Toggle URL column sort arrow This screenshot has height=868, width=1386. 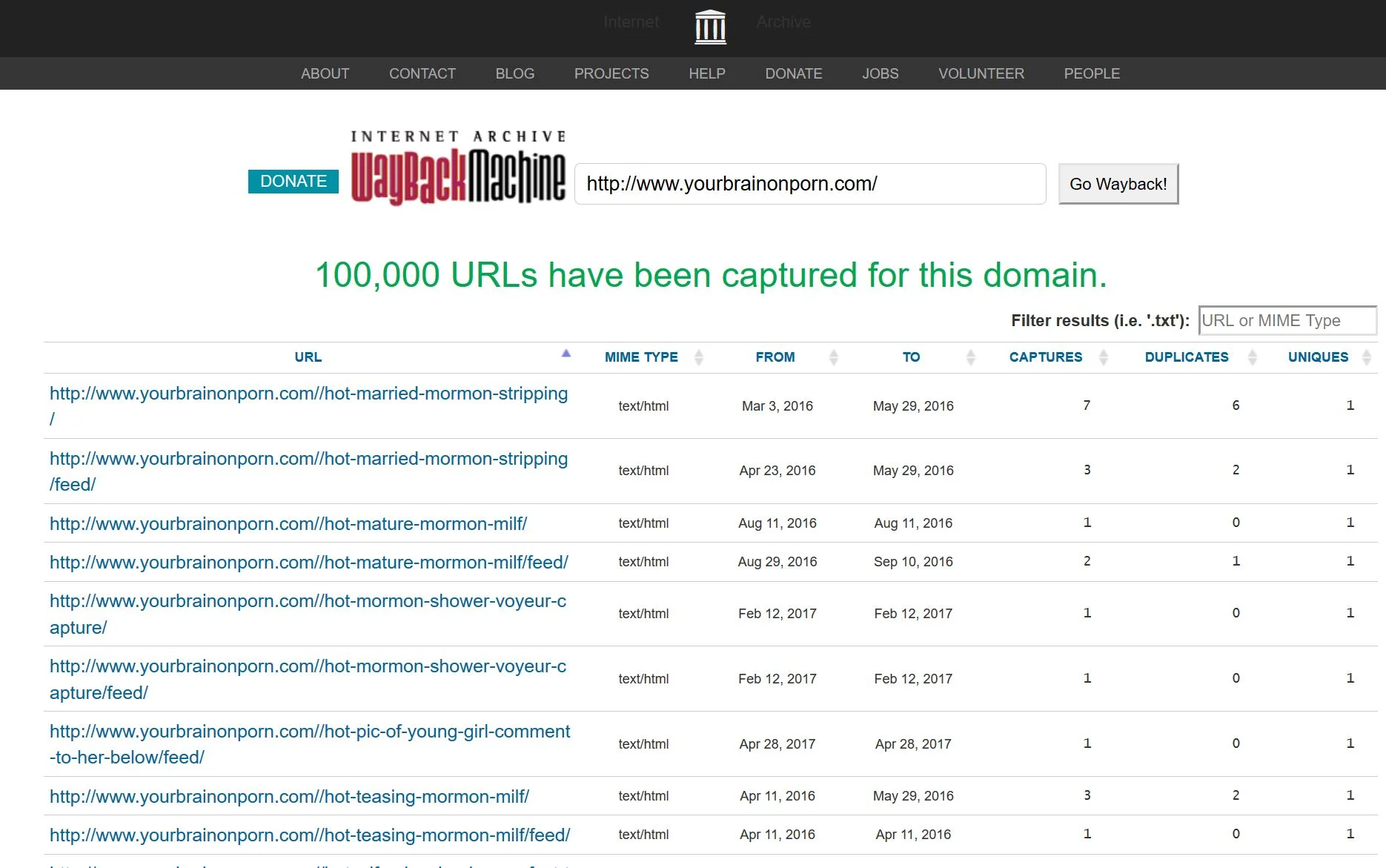566,354
